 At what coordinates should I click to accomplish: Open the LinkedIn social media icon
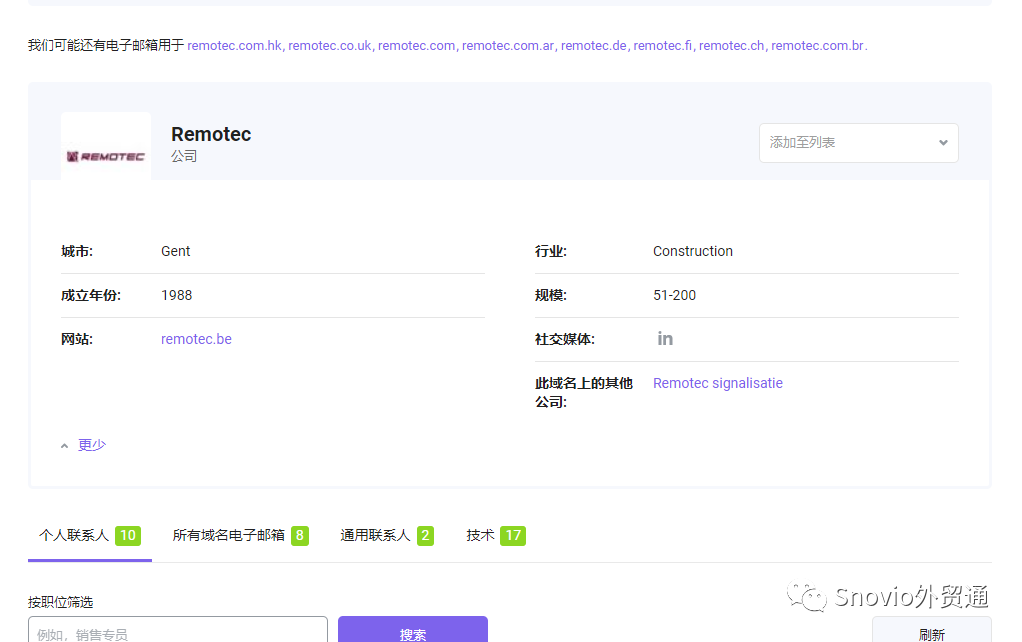point(665,339)
